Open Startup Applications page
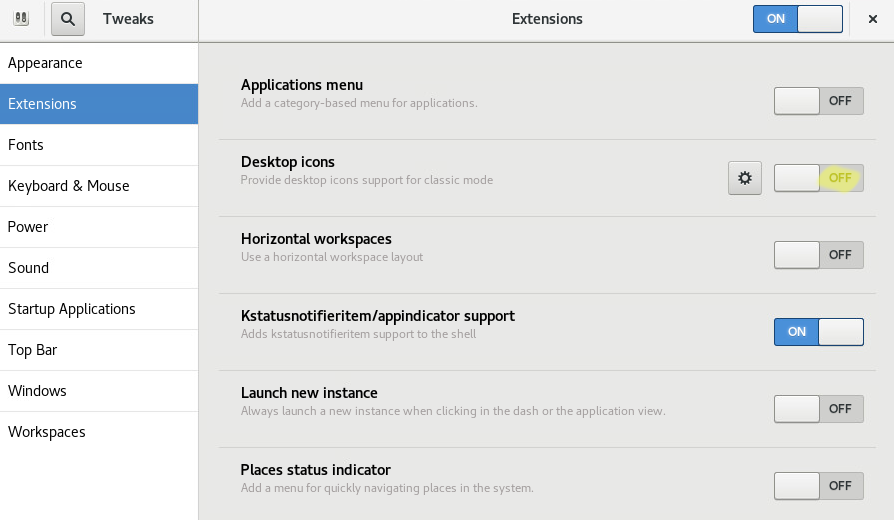The height and width of the screenshot is (520, 894). tap(99, 309)
